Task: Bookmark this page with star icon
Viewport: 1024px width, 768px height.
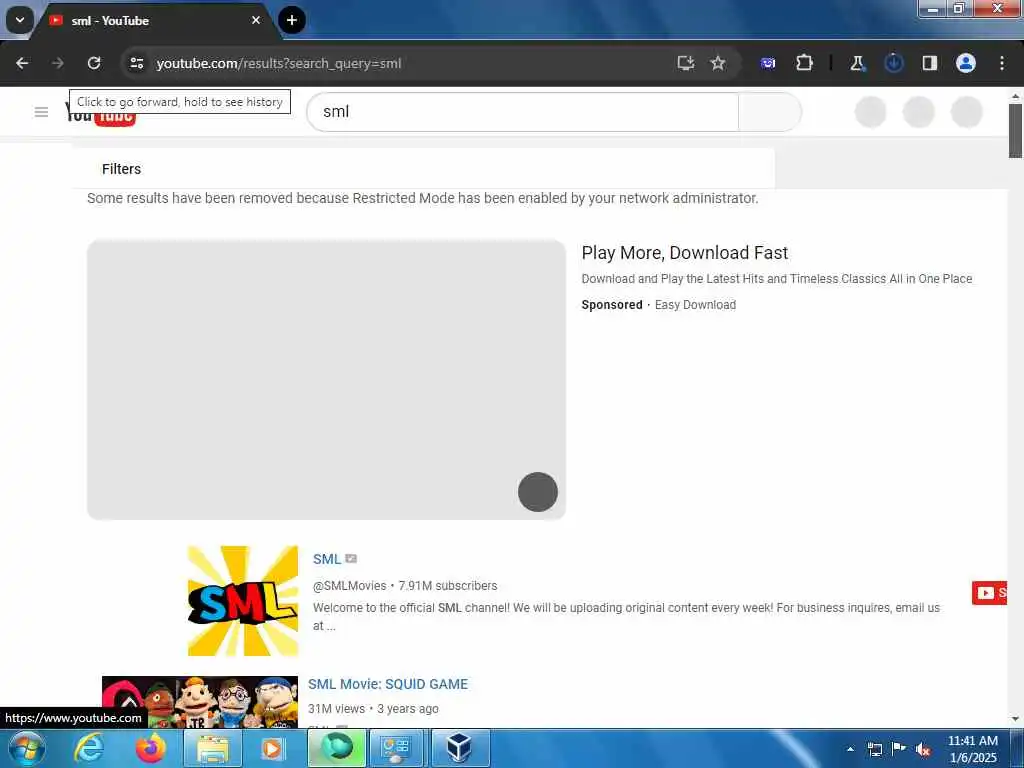Action: [x=718, y=63]
